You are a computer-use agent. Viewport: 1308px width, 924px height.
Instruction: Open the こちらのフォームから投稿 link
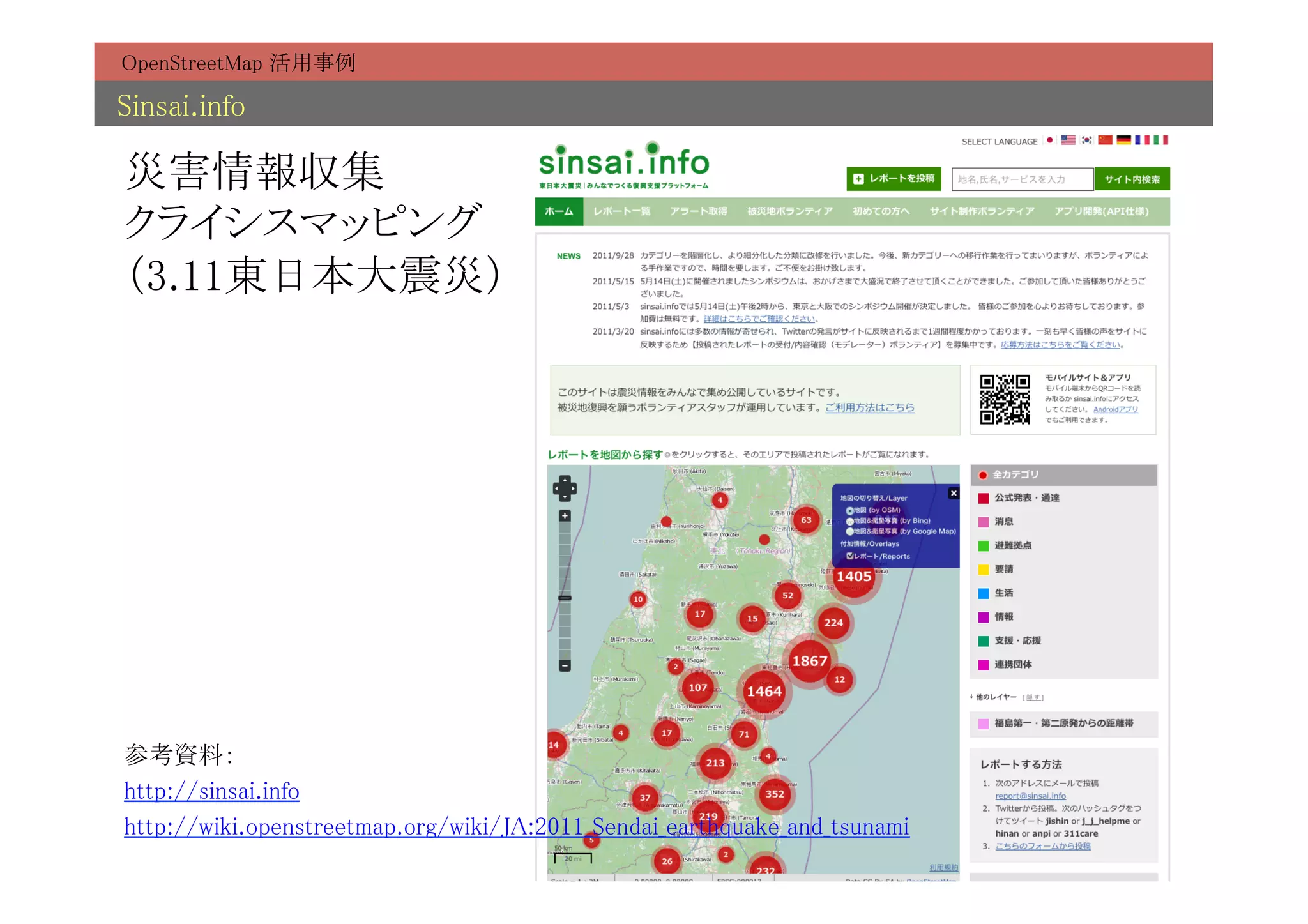(x=1043, y=846)
